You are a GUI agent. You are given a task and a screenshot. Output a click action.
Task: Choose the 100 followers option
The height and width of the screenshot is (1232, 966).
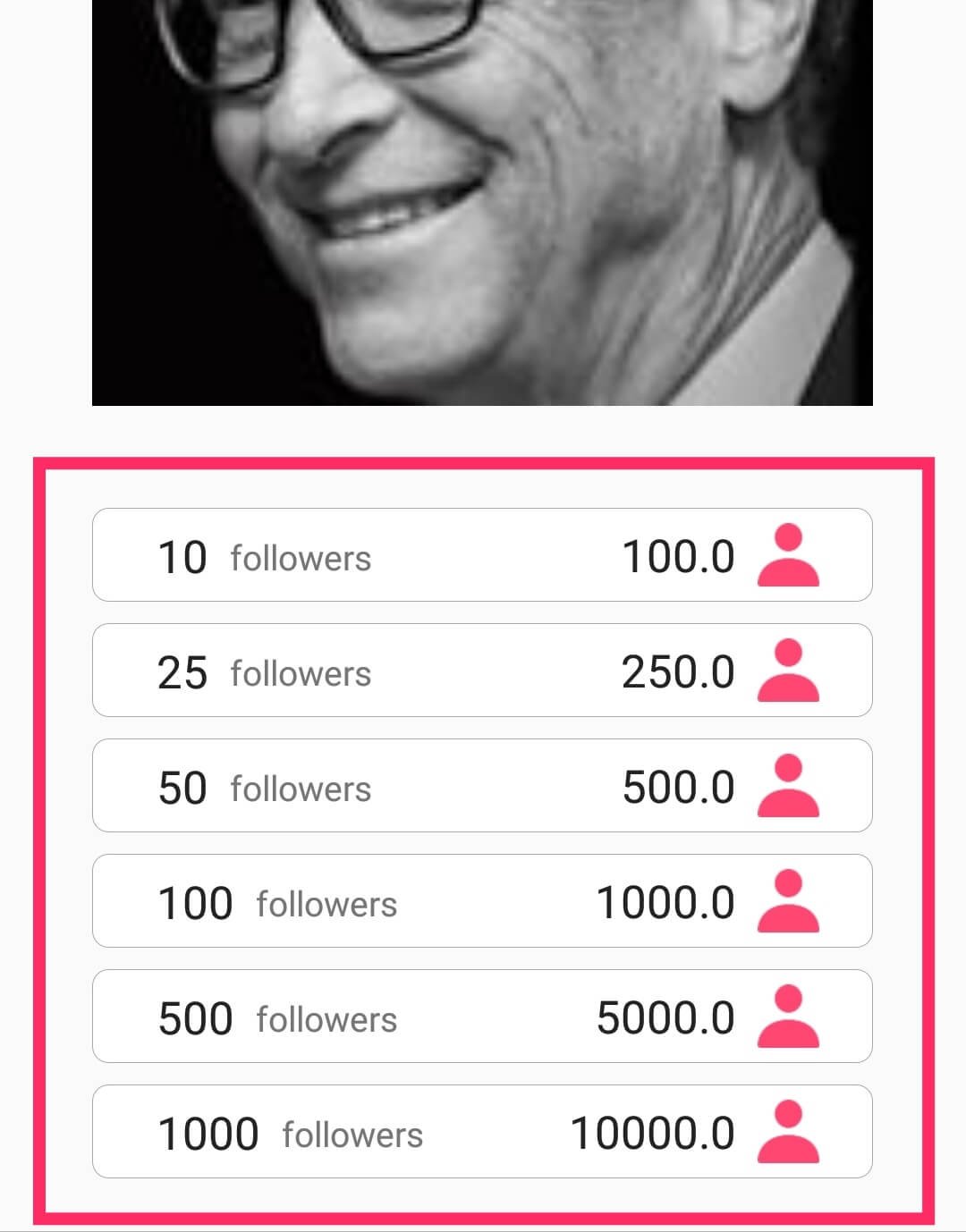tap(482, 901)
